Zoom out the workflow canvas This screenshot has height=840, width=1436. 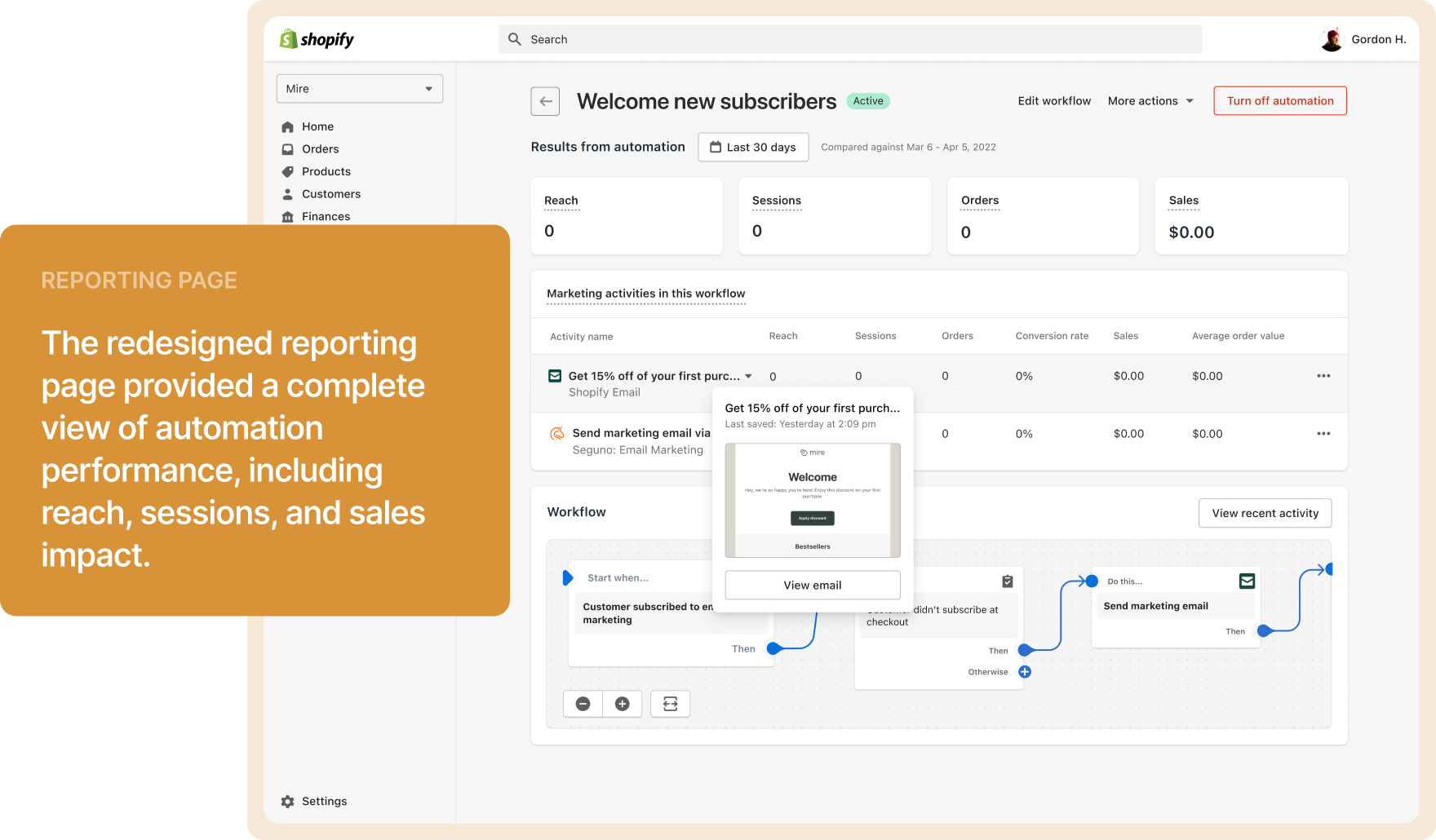tap(583, 704)
